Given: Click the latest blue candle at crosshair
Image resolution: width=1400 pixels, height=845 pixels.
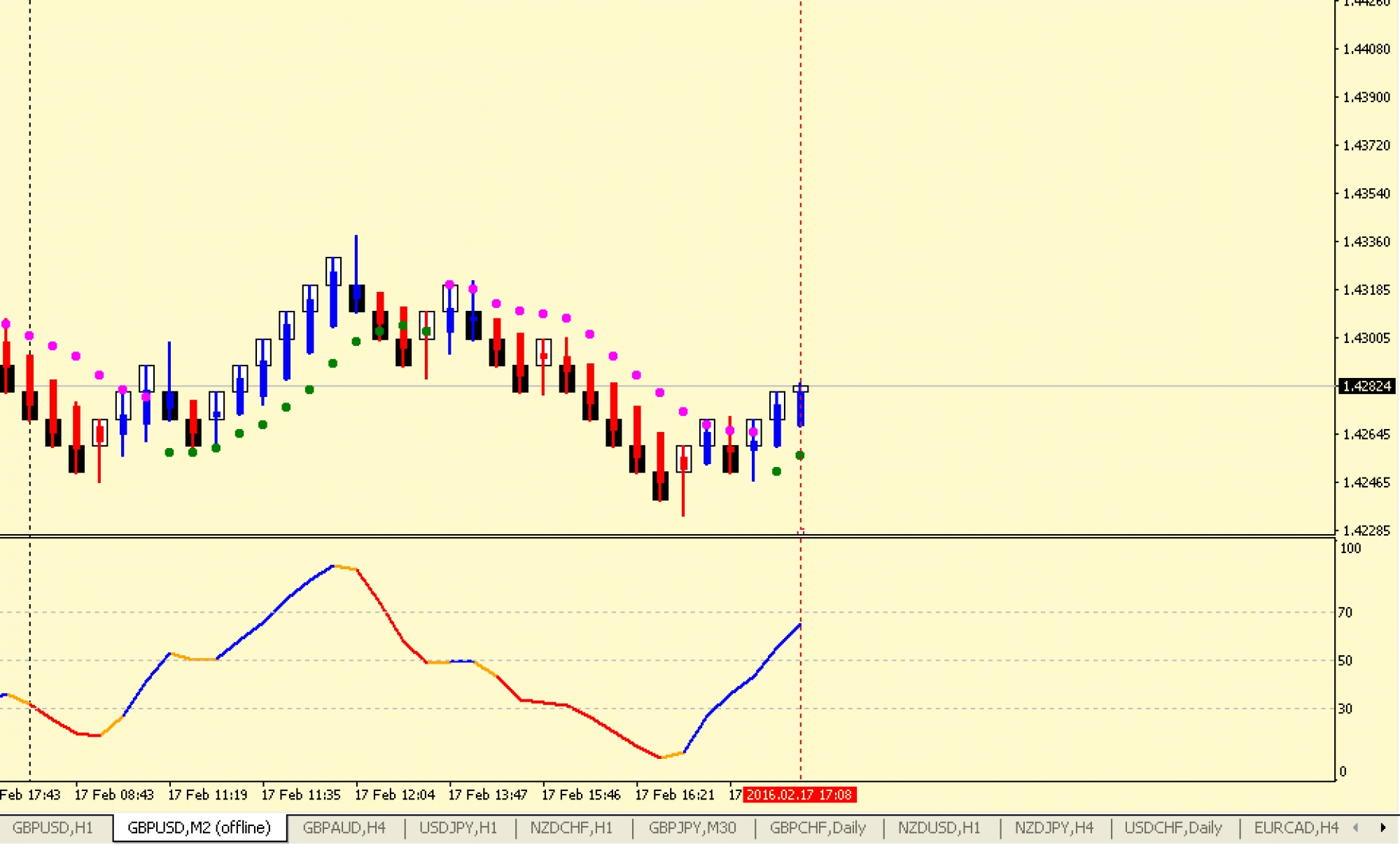Looking at the screenshot, I should (x=801, y=407).
